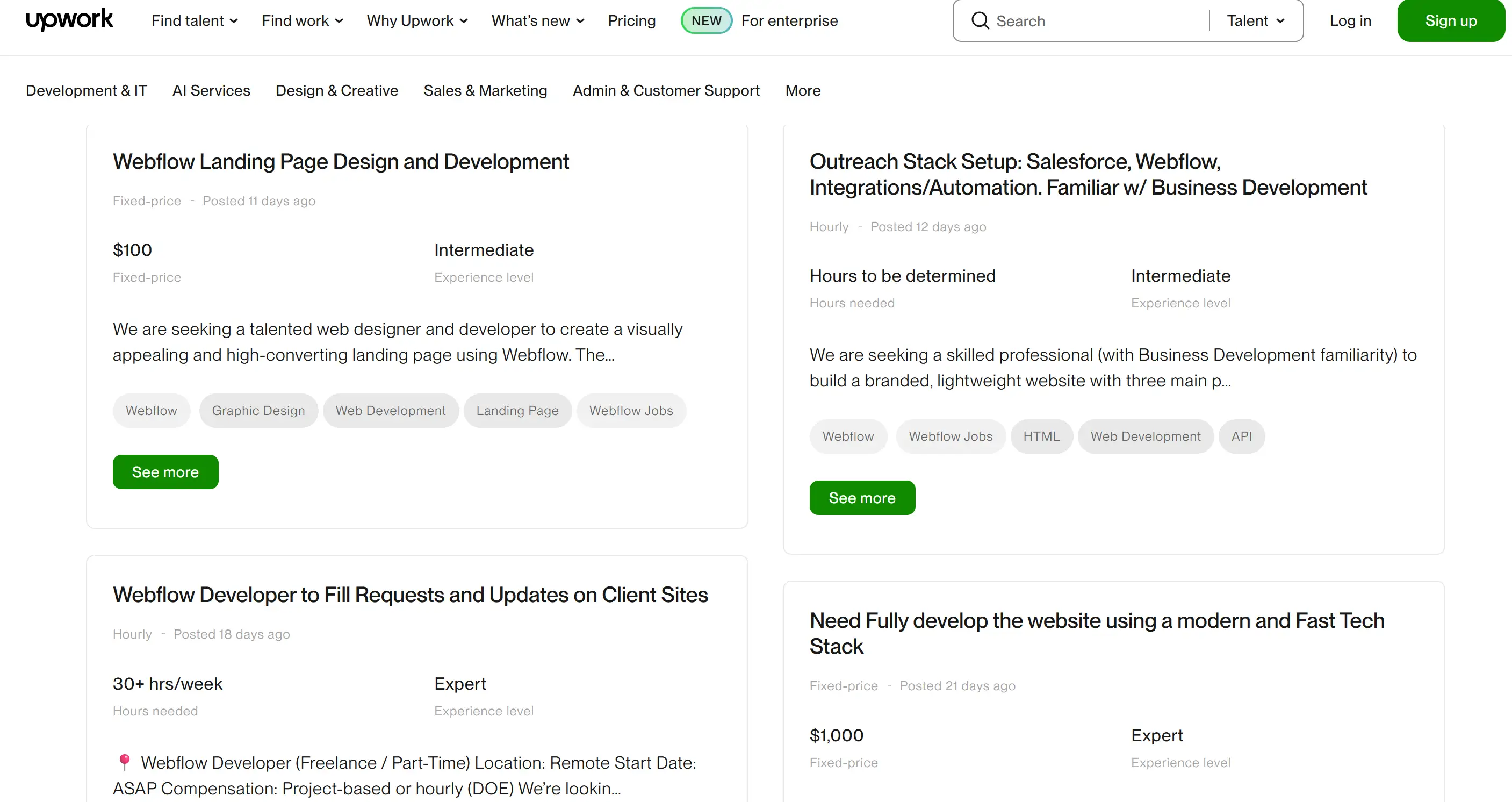The height and width of the screenshot is (802, 1512).
Task: Click the pushpin emoji in Webflow Developer description
Action: [124, 762]
